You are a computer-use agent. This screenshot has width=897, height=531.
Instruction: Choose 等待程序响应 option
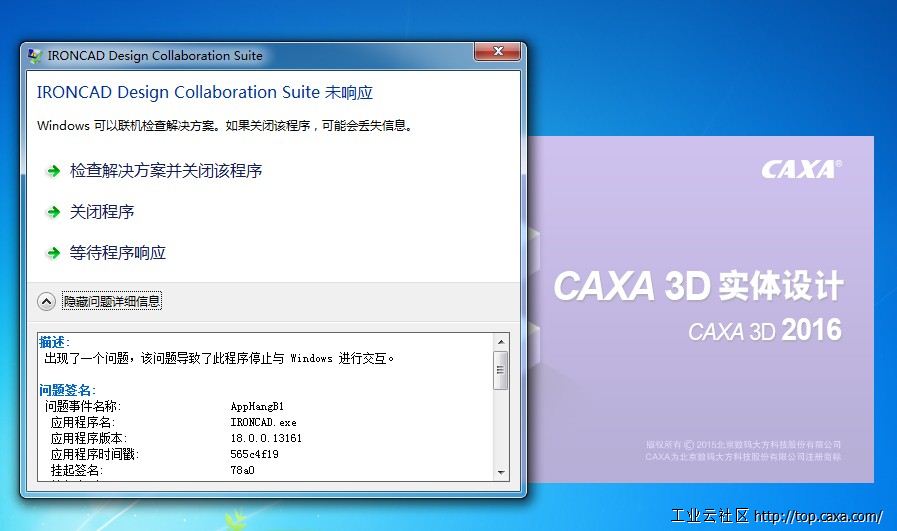point(118,252)
